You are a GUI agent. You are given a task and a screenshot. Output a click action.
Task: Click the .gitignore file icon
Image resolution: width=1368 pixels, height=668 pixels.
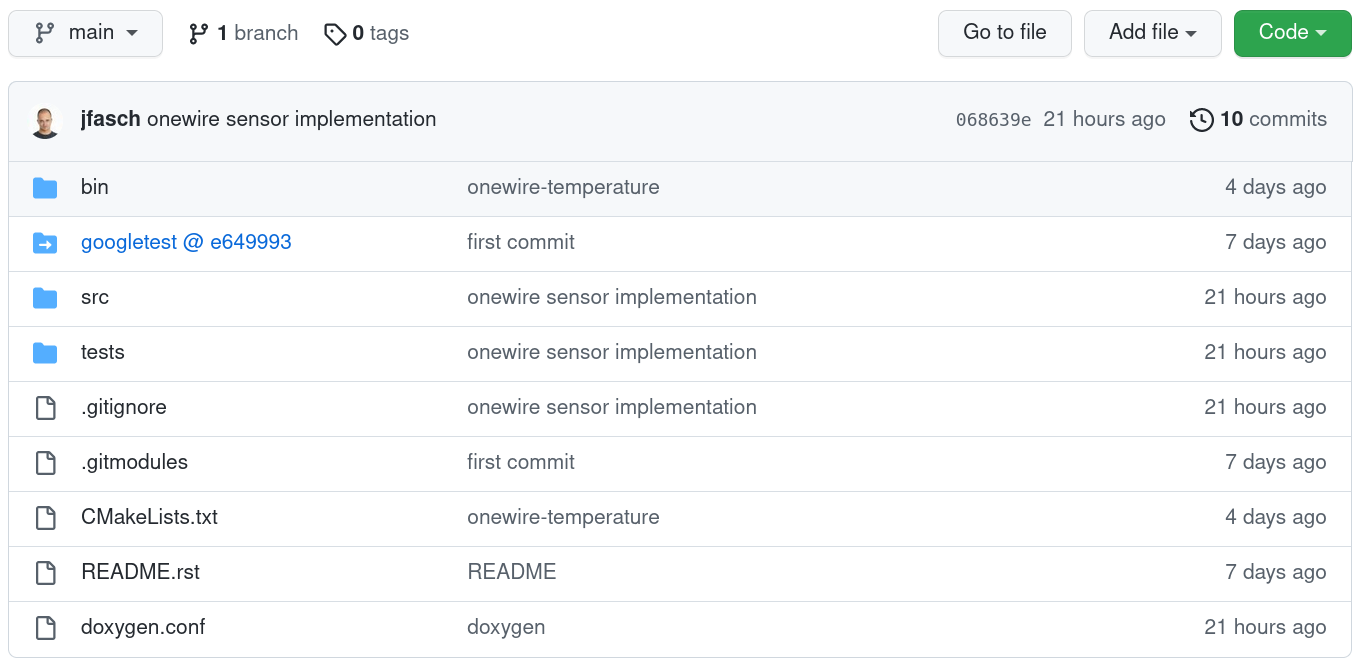point(45,408)
